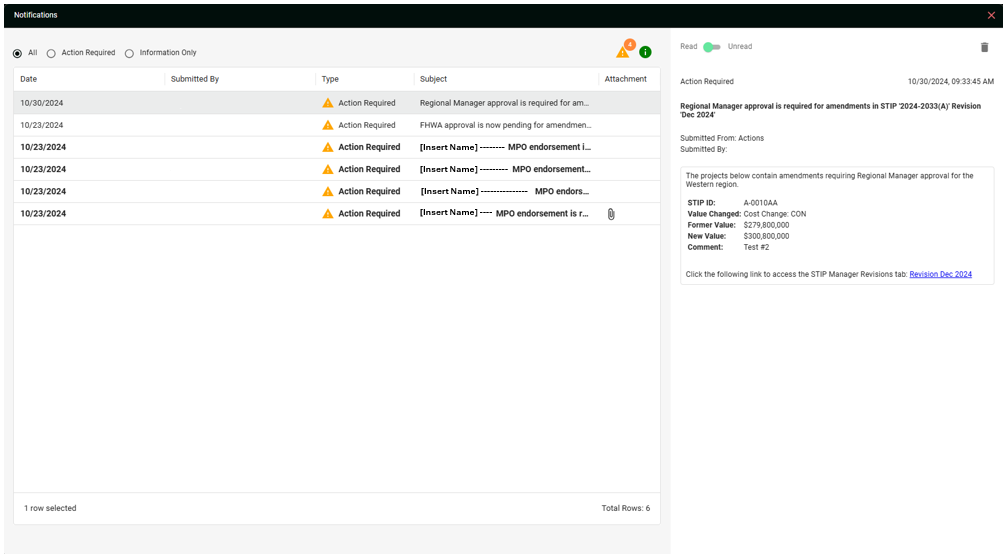The image size is (1006, 558).
Task: Click the 'Submitted From: Actions' text
Action: click(x=722, y=138)
